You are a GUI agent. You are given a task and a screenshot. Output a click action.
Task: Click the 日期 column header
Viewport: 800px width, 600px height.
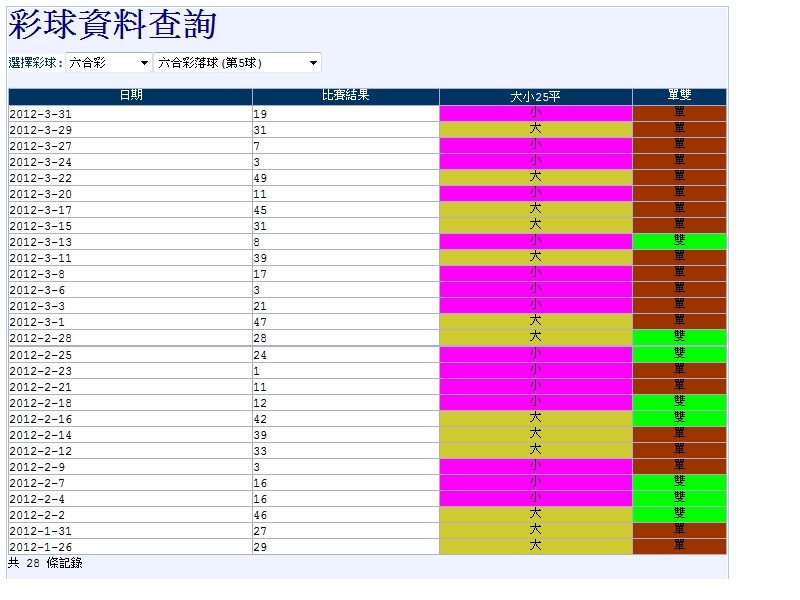coord(130,96)
